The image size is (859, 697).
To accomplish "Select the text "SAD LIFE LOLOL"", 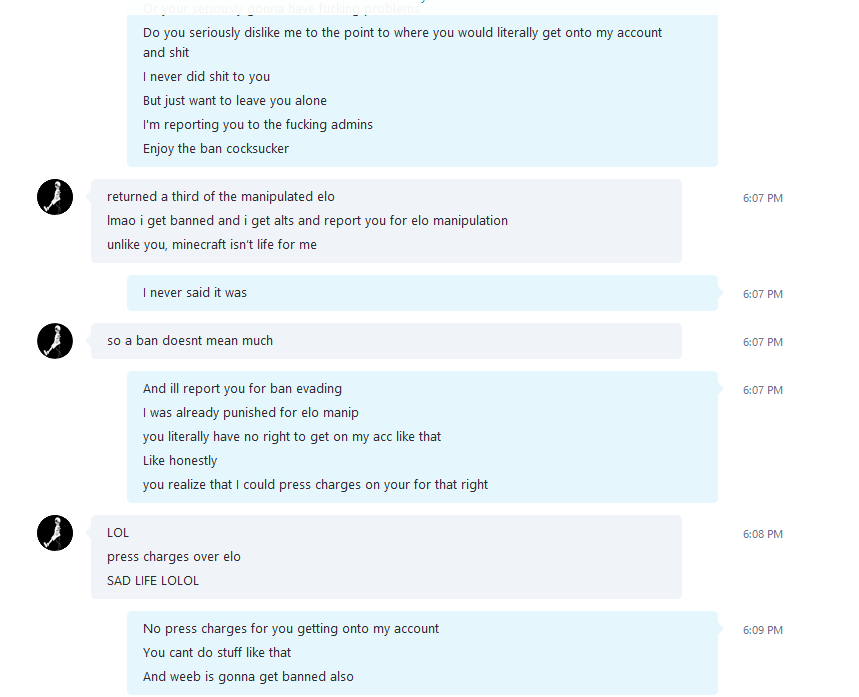I will (x=153, y=581).
